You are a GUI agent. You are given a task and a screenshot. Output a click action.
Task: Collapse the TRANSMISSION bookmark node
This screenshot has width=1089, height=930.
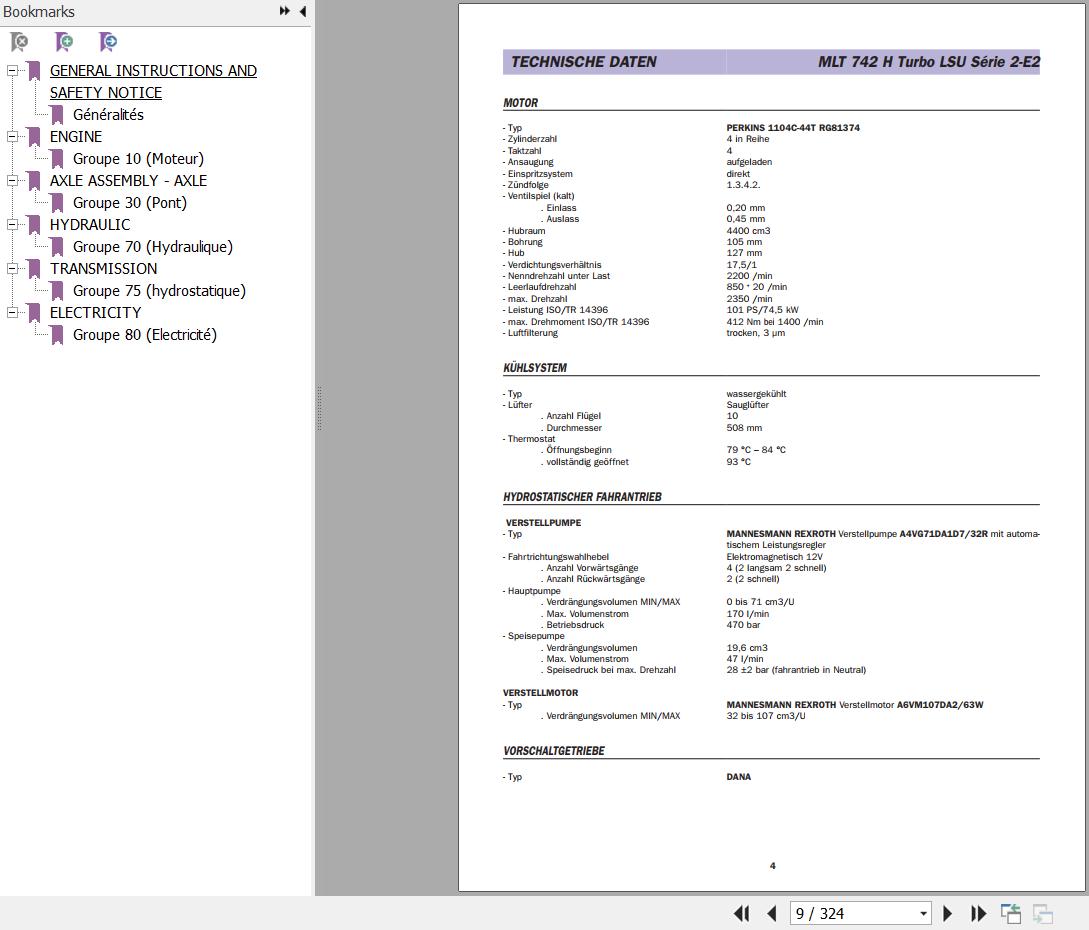pyautogui.click(x=12, y=269)
